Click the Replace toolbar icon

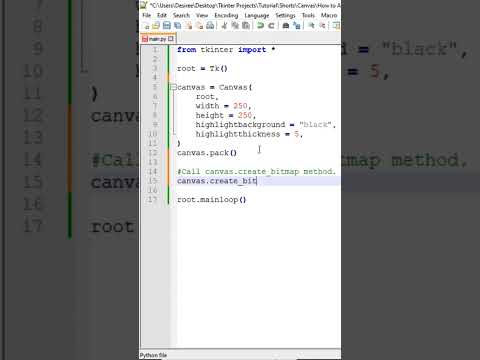click(296, 26)
